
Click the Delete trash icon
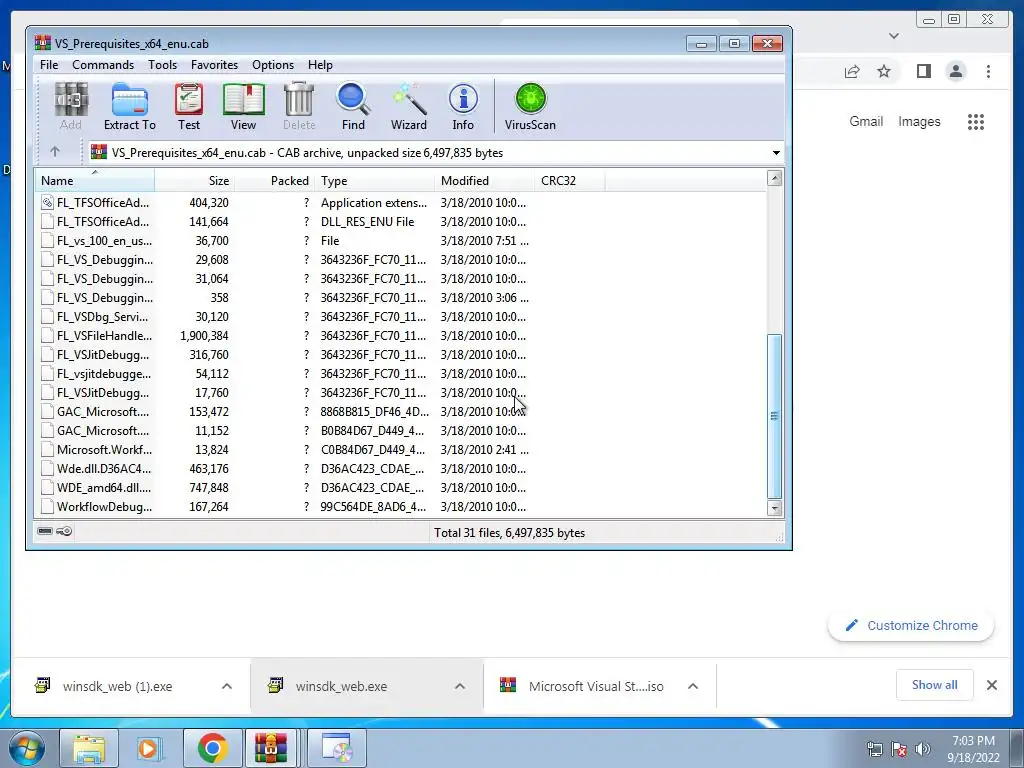point(299,106)
